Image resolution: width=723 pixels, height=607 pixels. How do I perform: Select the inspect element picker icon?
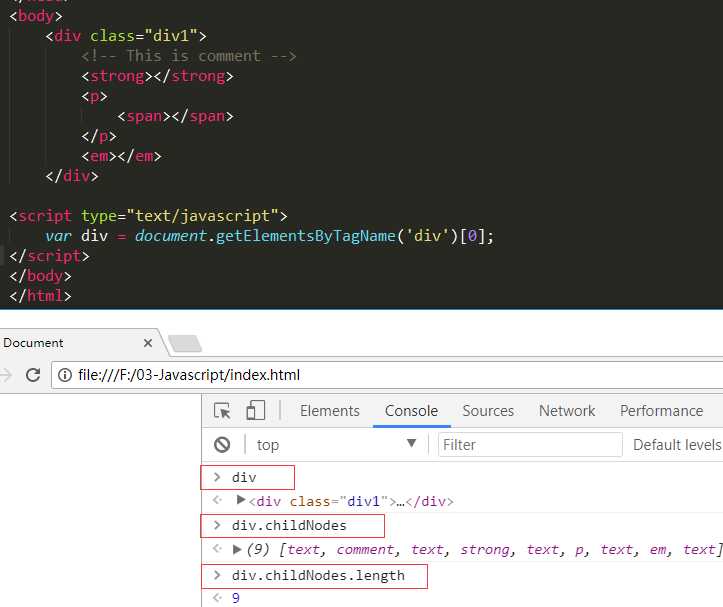point(222,410)
